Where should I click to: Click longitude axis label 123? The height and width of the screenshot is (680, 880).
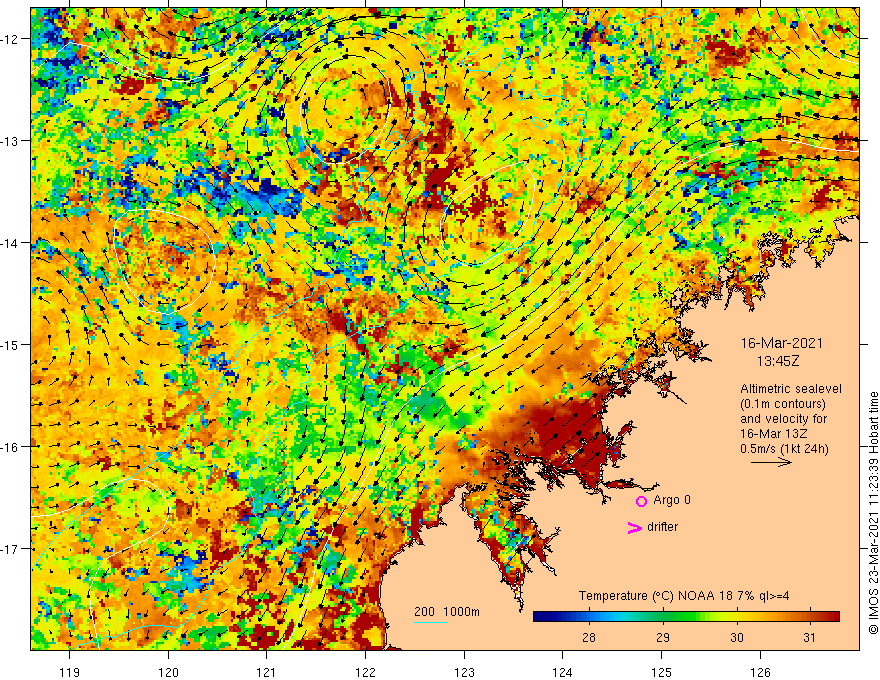coord(464,673)
